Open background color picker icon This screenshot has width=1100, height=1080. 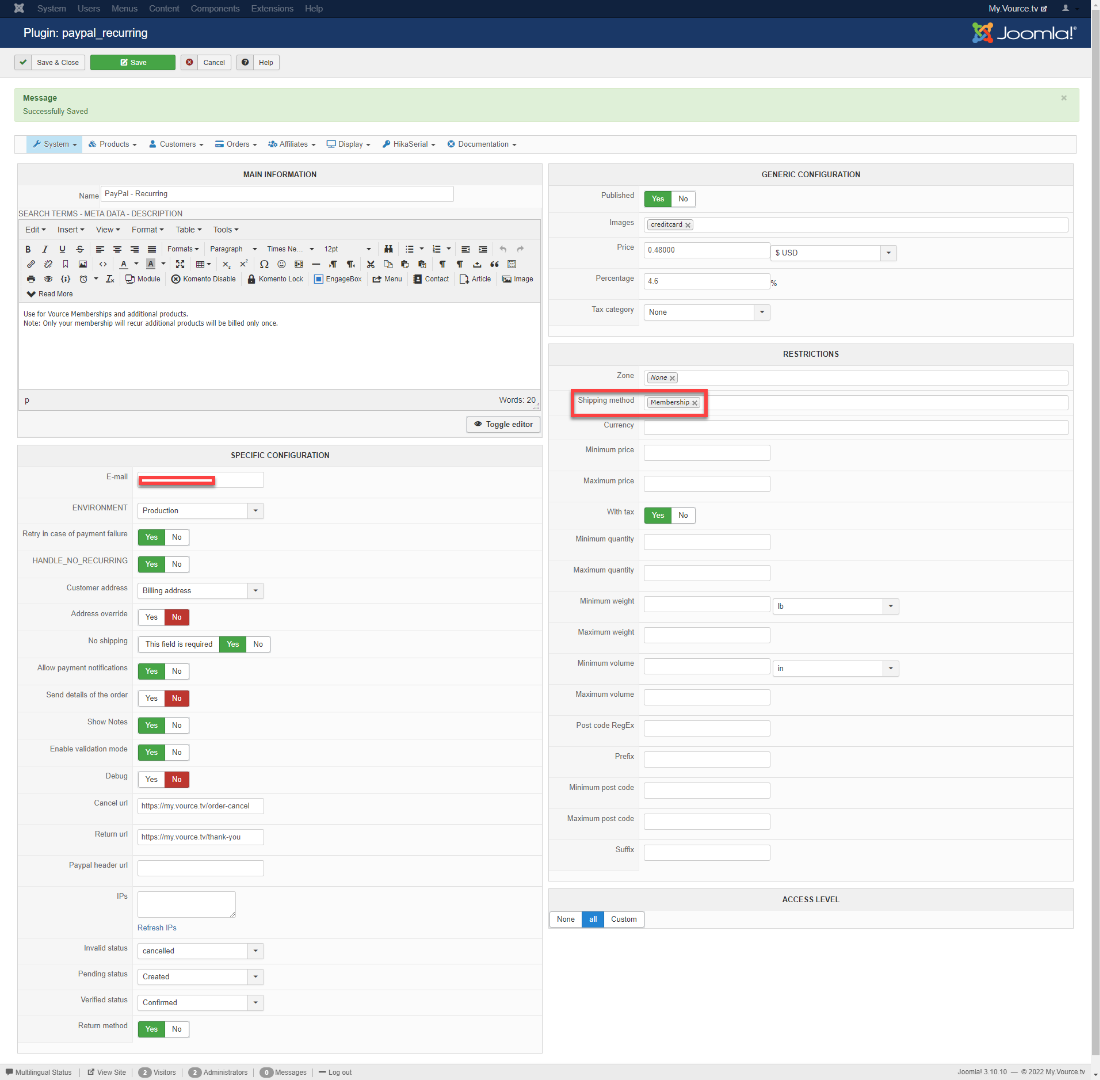click(150, 265)
